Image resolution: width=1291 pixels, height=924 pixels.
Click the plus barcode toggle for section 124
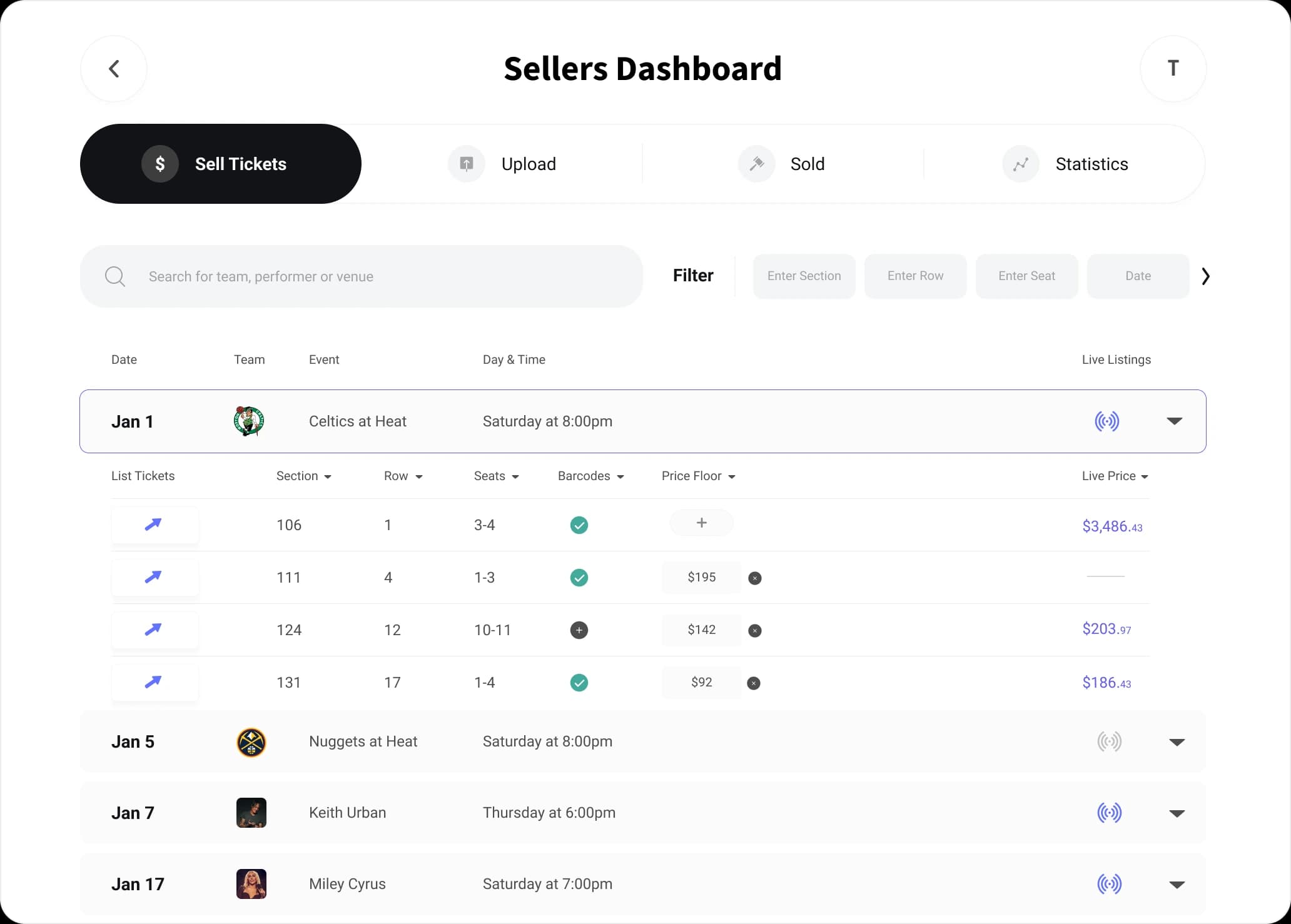click(579, 630)
